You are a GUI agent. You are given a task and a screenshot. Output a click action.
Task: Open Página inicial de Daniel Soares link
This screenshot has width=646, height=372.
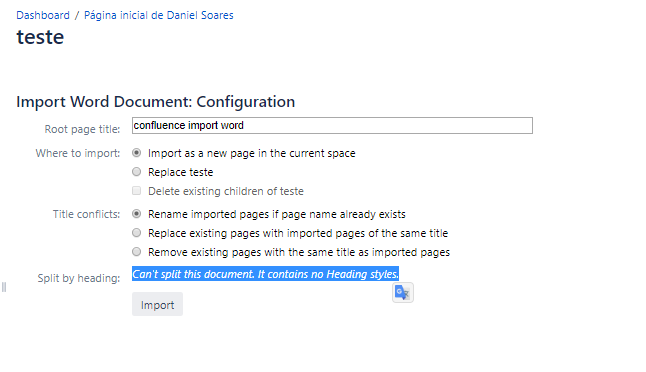[159, 15]
